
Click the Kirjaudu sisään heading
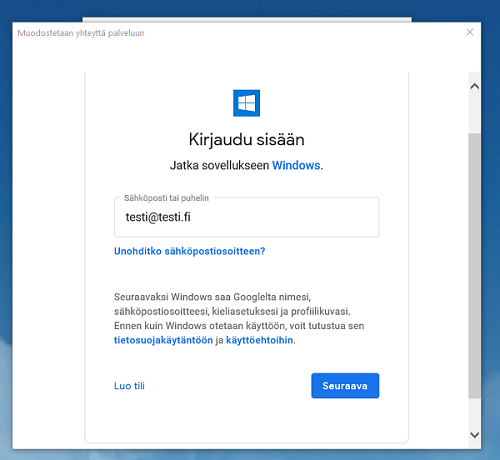point(247,139)
